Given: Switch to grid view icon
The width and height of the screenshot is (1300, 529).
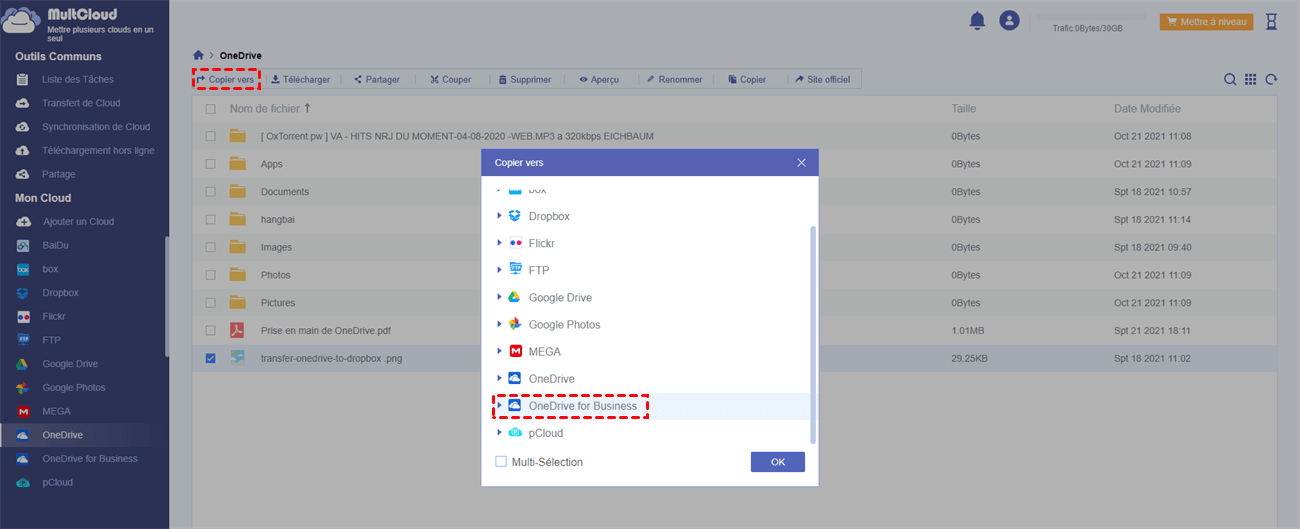Looking at the screenshot, I should [x=1251, y=80].
